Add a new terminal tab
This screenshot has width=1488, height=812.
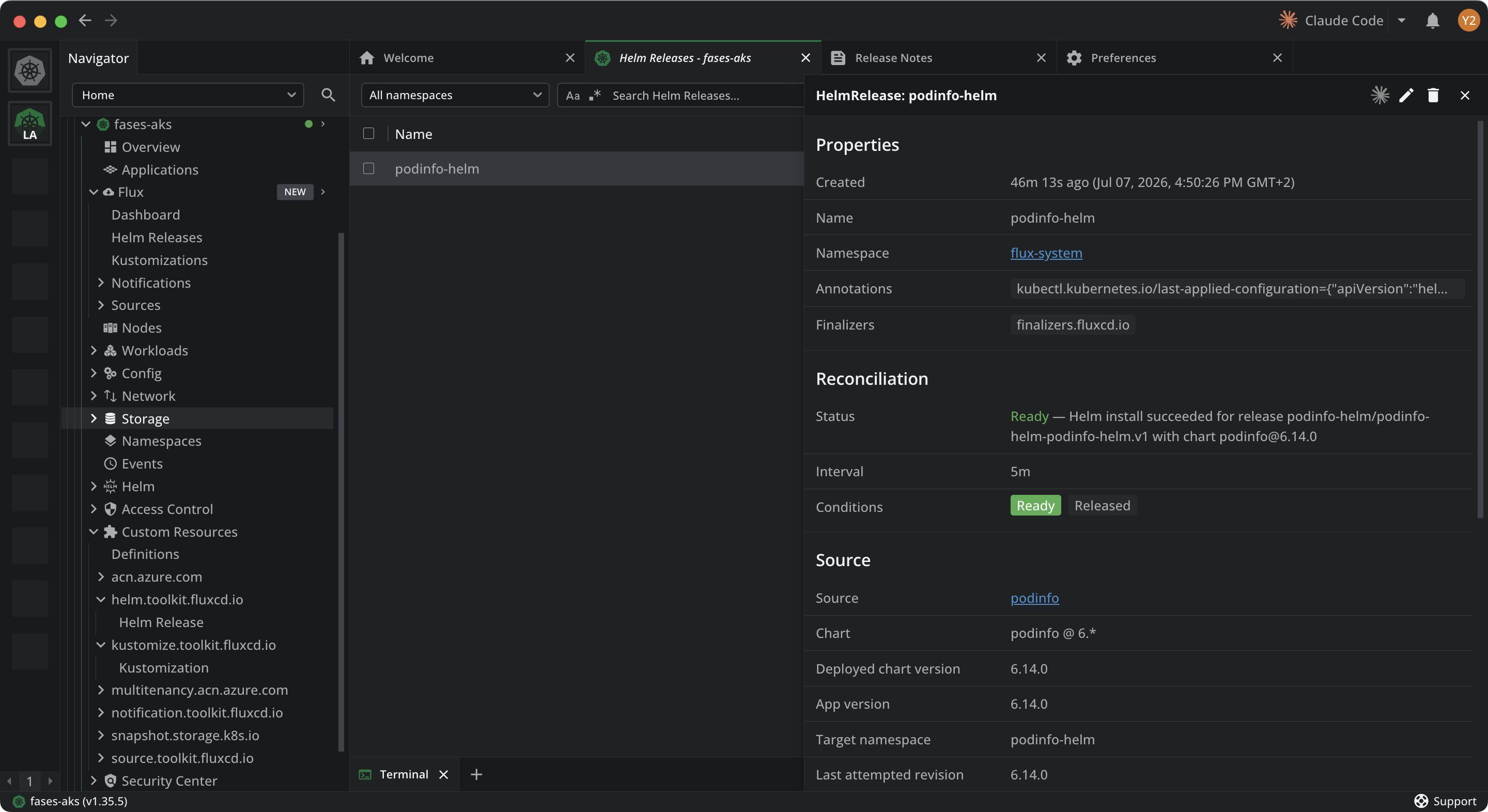(x=476, y=774)
